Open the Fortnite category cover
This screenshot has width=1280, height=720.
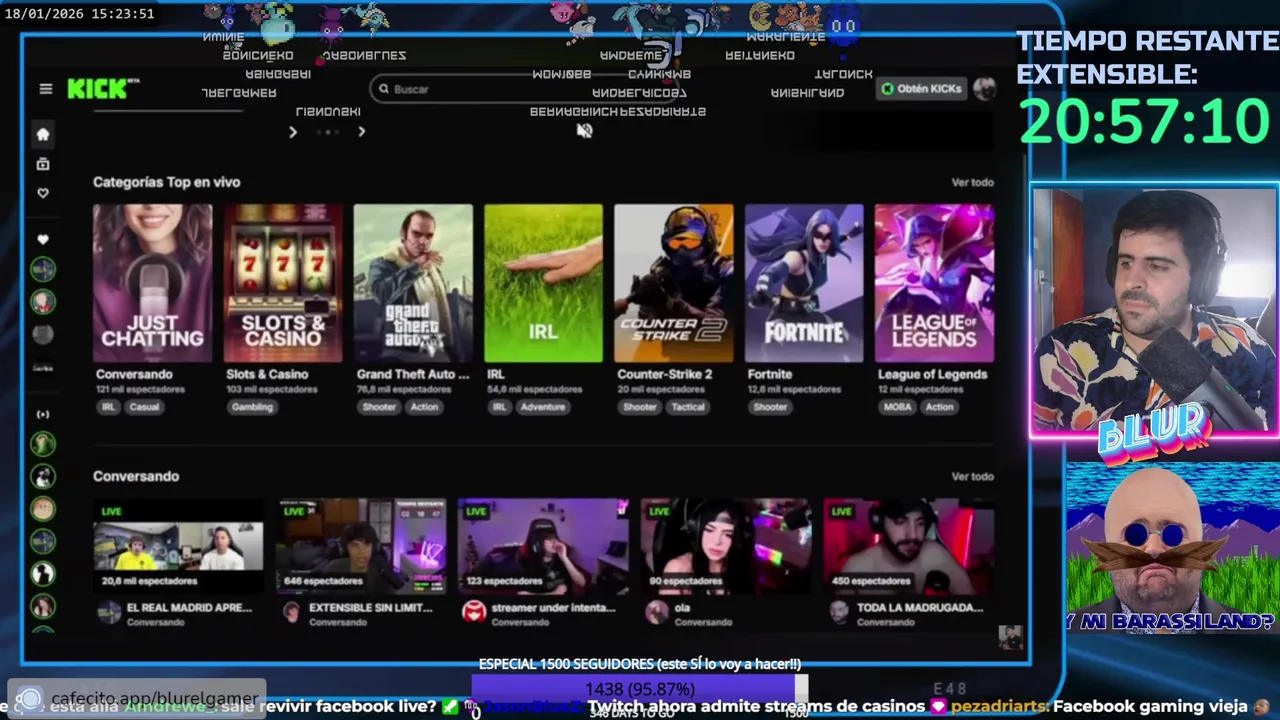click(804, 283)
